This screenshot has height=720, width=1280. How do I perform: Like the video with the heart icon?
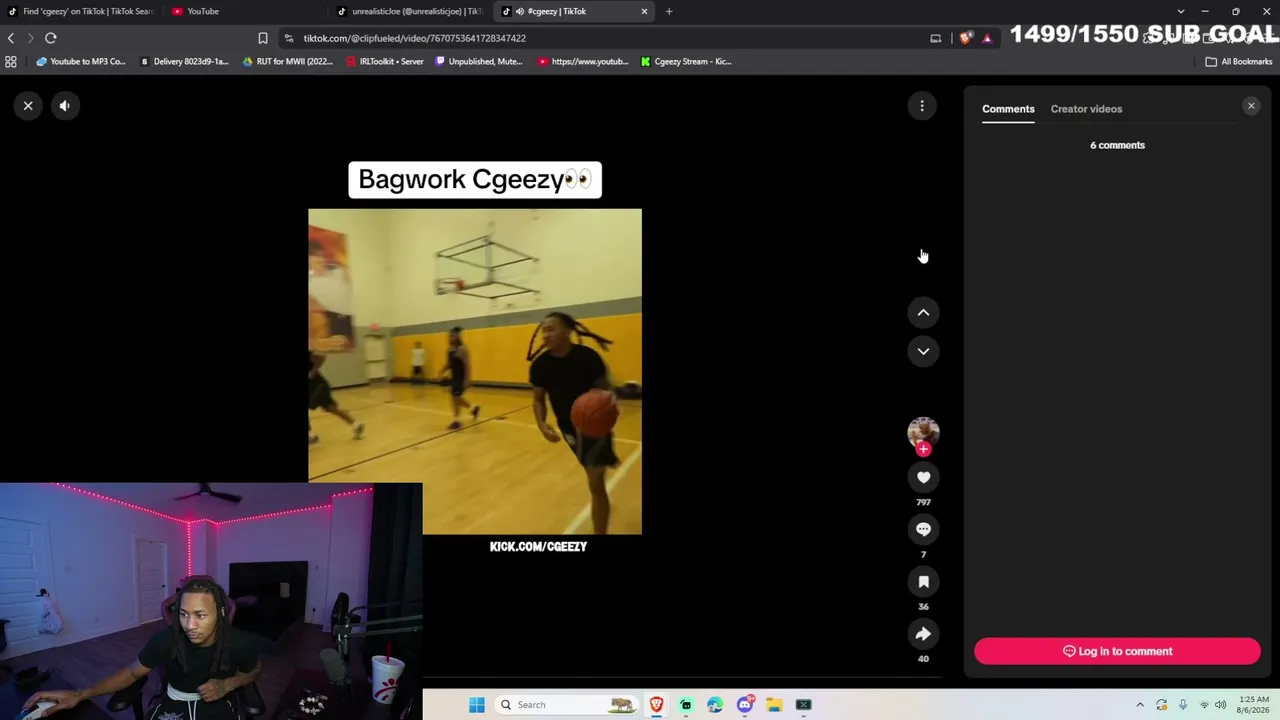pos(923,477)
